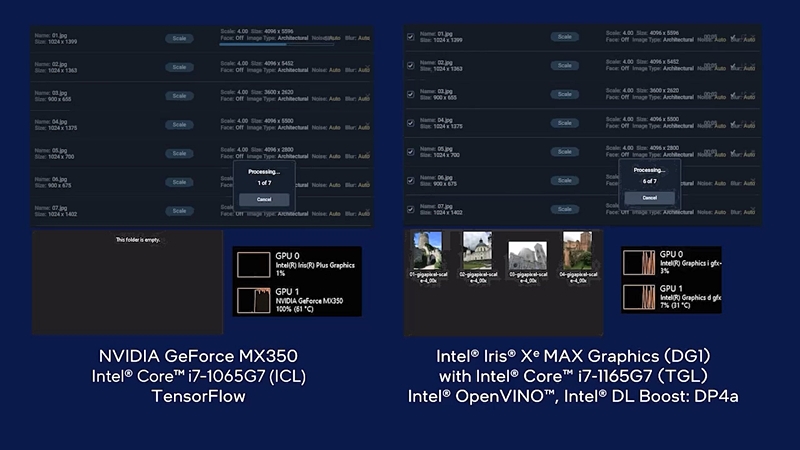Select GPU 0 Intel Graphics i gfx graph
This screenshot has width=800, height=450.
(x=639, y=263)
